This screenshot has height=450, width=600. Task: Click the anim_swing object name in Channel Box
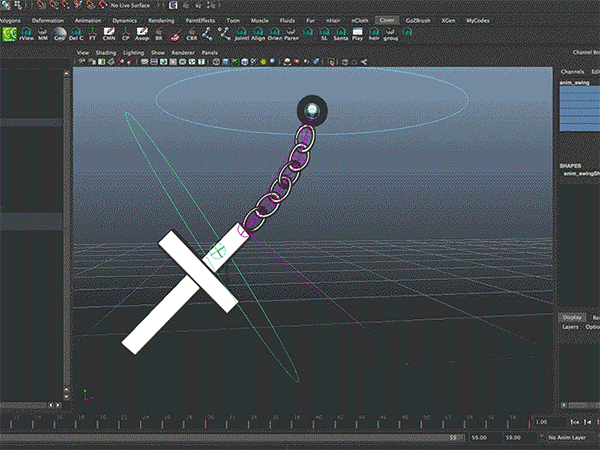(574, 82)
